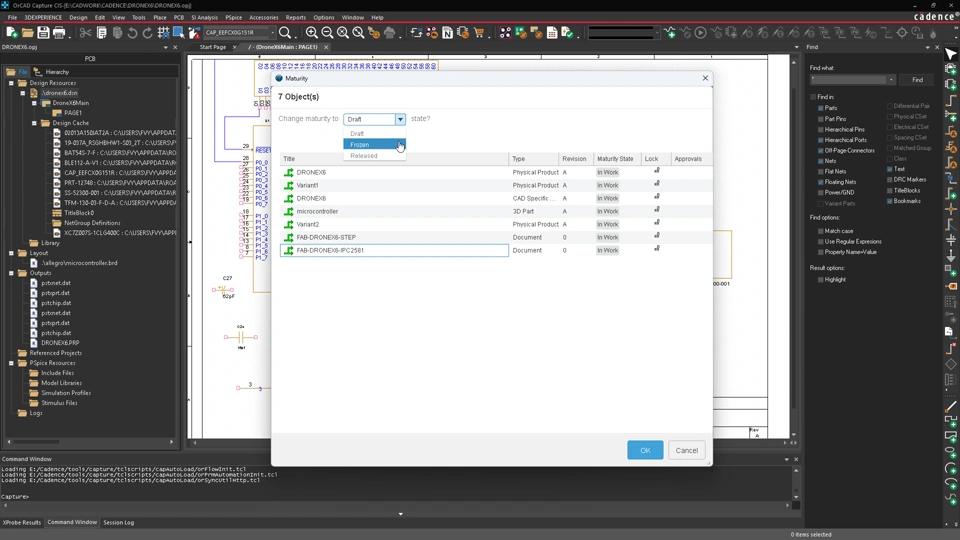
Task: Click Cancel in Maturity dialog
Action: click(686, 450)
